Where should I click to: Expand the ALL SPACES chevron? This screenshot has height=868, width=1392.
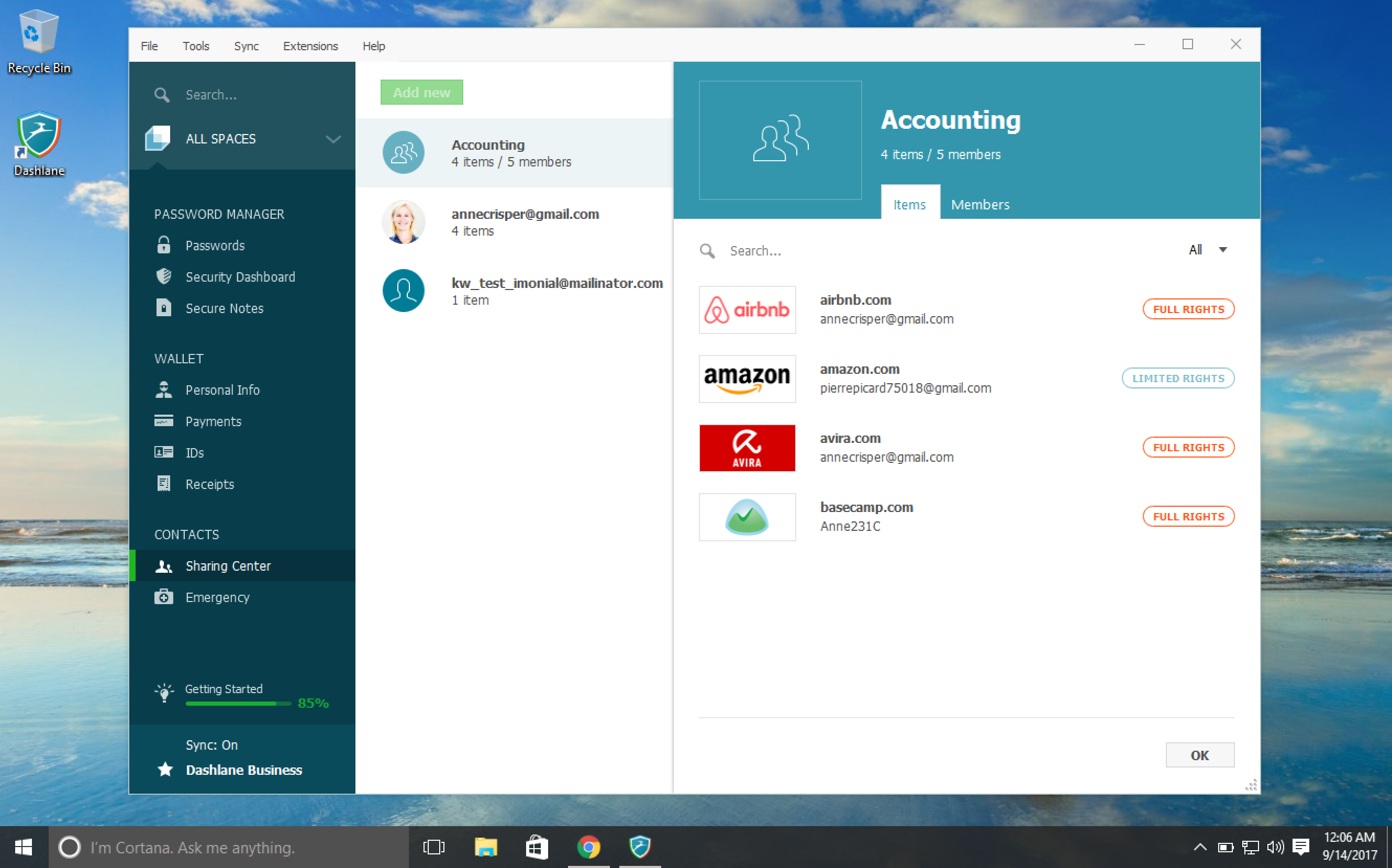[x=333, y=139]
